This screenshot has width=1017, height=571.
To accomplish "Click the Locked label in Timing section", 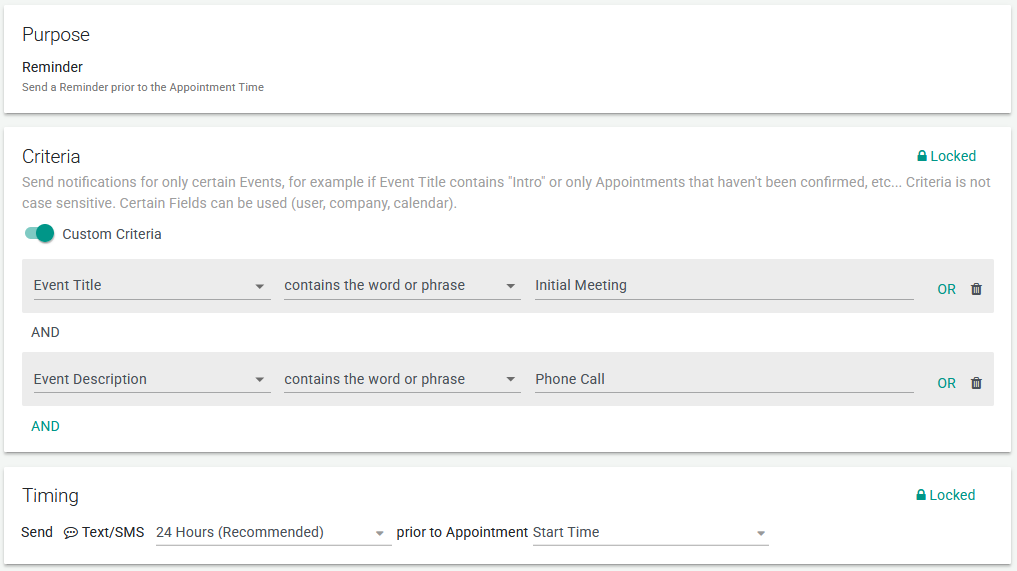I will [953, 496].
